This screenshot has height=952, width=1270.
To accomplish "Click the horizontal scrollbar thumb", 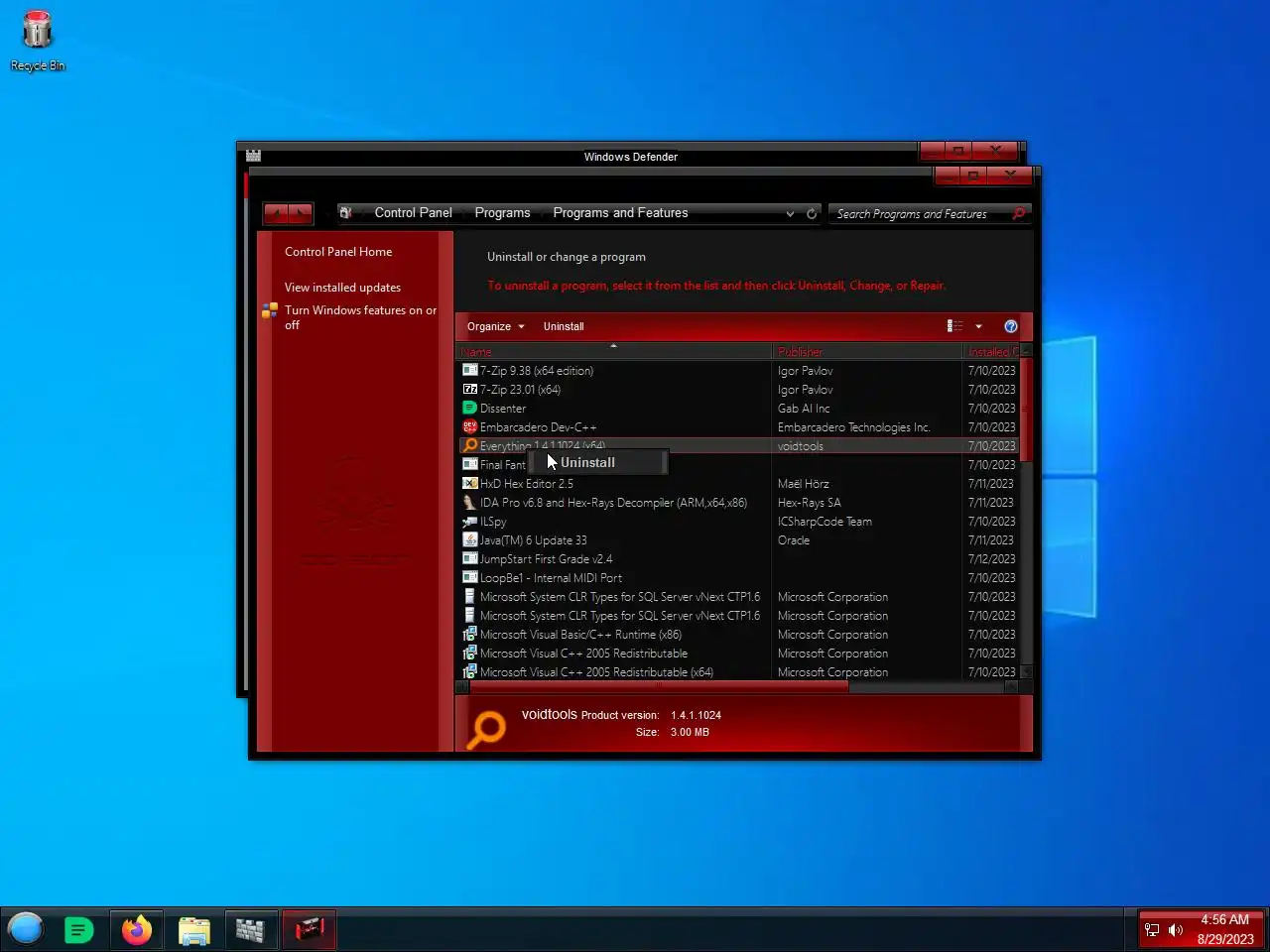I will coord(659,686).
